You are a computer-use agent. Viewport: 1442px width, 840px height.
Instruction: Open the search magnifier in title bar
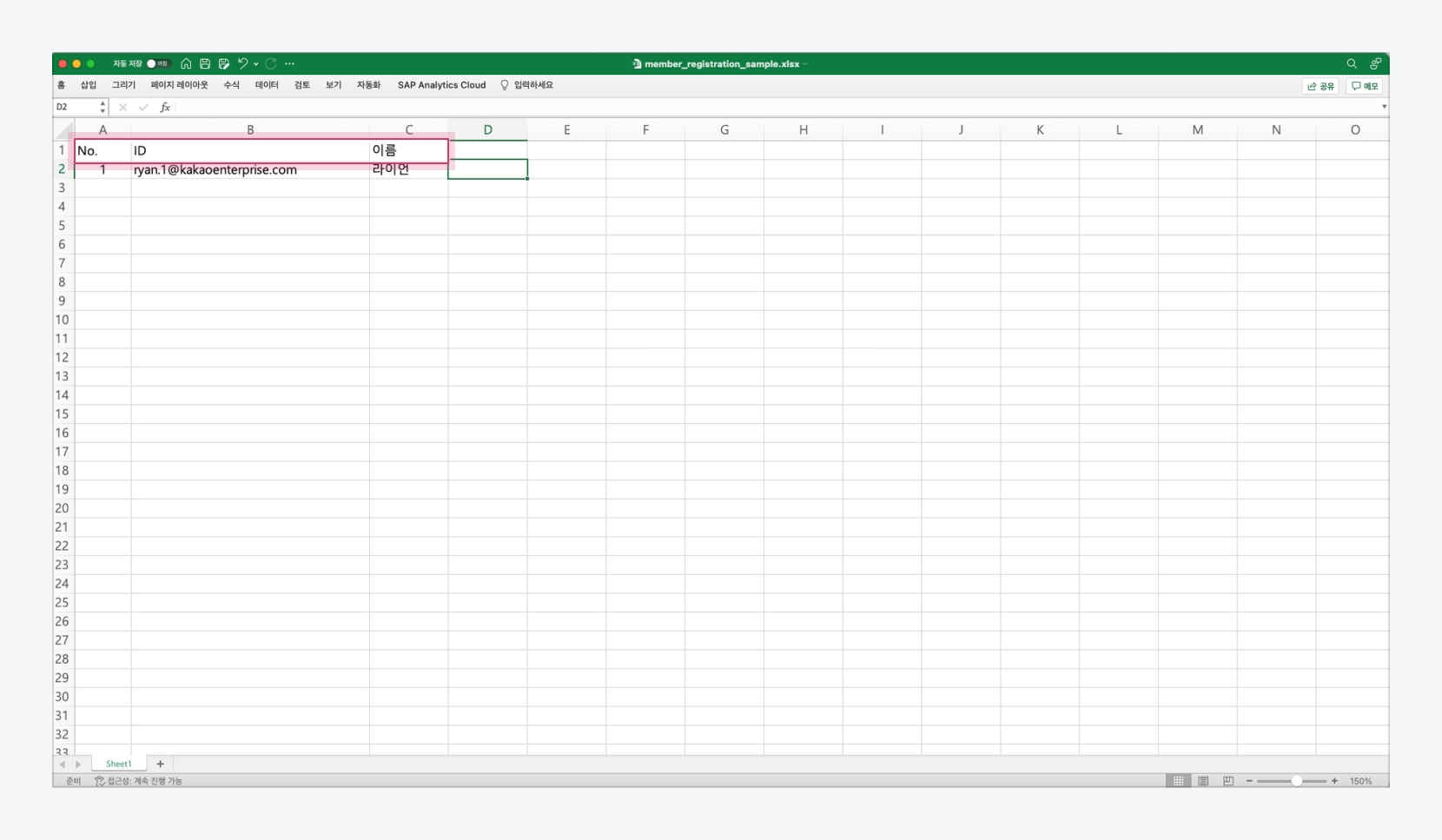1352,63
